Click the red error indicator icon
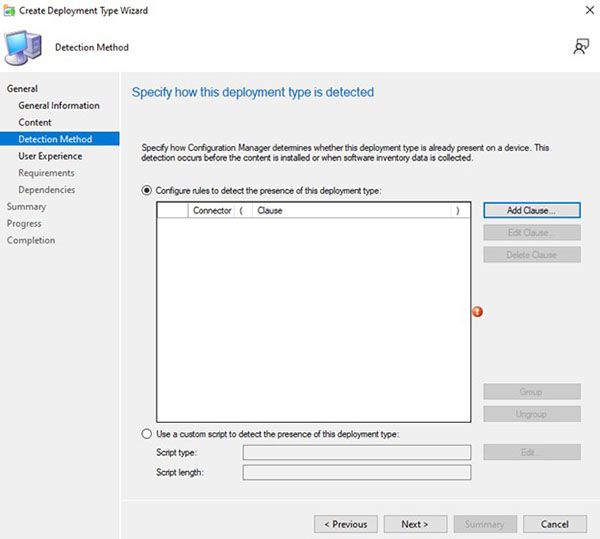The width and height of the screenshot is (600, 539). tap(477, 312)
